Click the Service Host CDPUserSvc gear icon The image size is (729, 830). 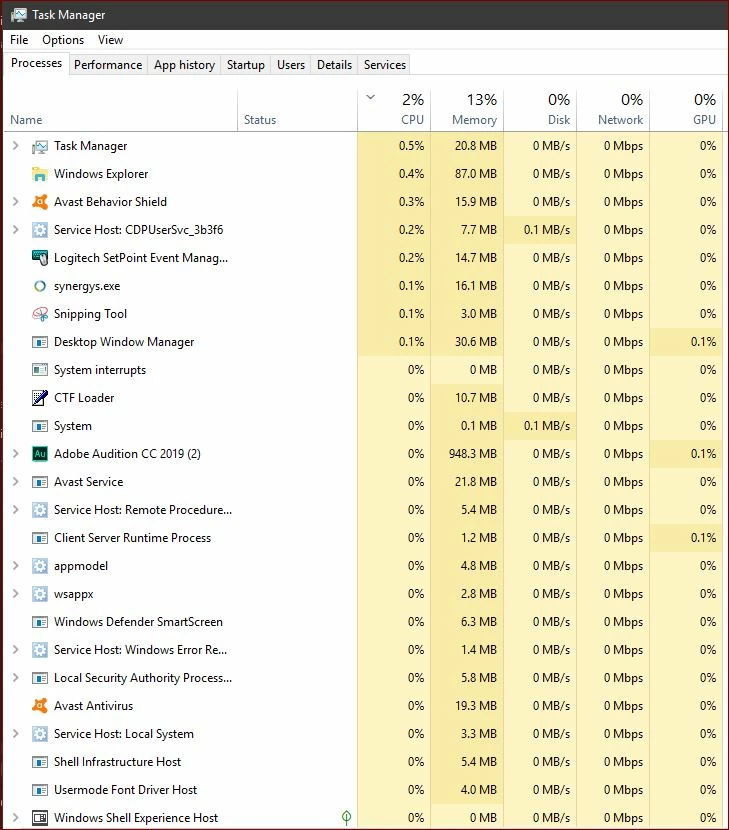tap(40, 230)
